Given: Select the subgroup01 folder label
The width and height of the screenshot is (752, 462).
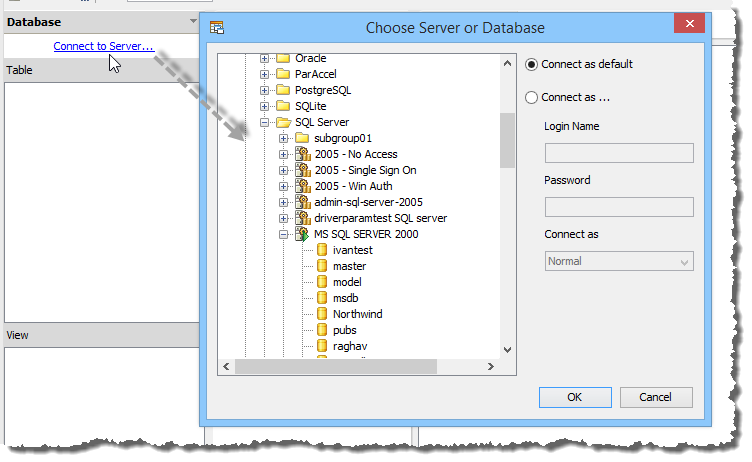Looking at the screenshot, I should coord(343,138).
